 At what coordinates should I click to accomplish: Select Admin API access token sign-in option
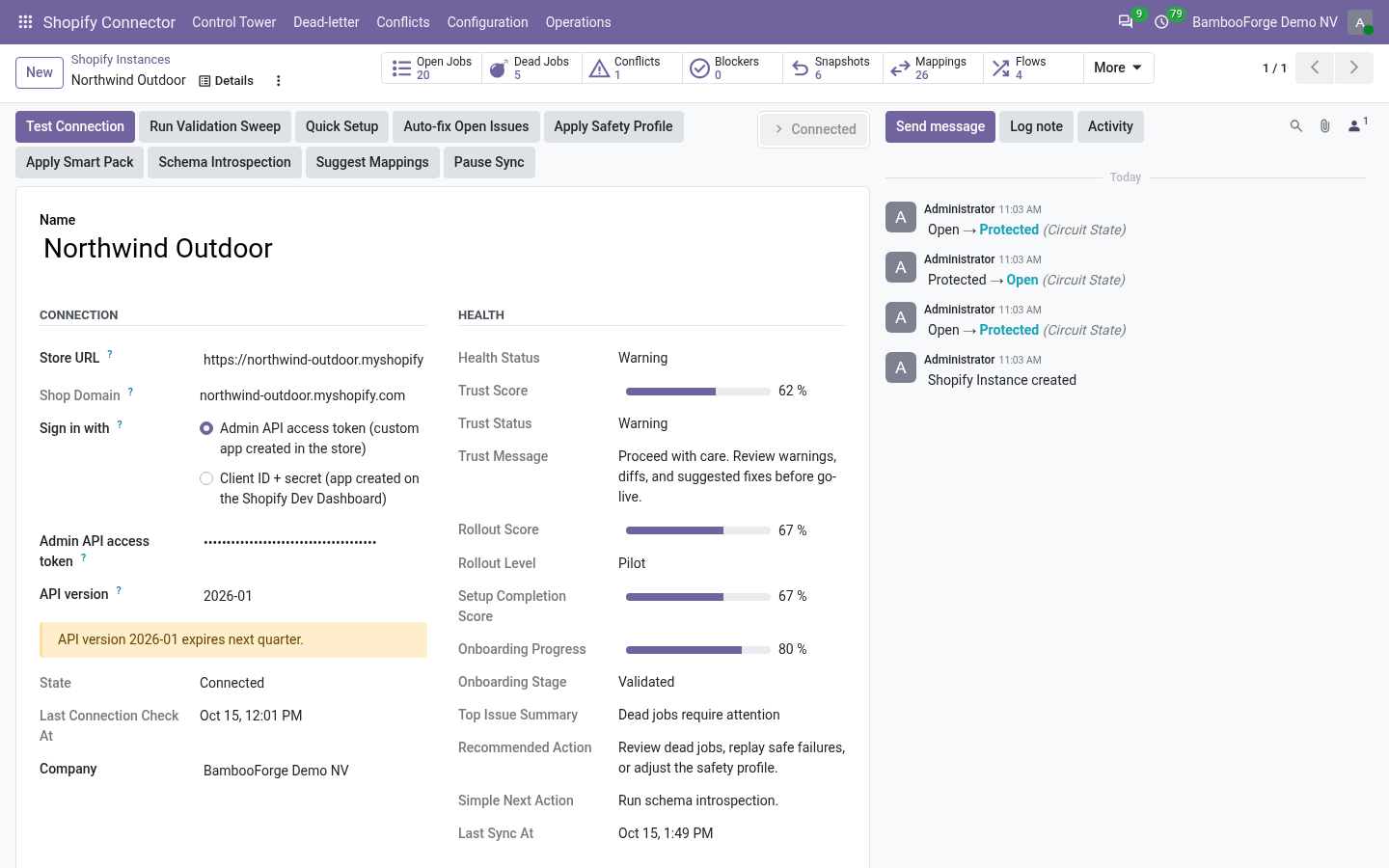pyautogui.click(x=206, y=428)
